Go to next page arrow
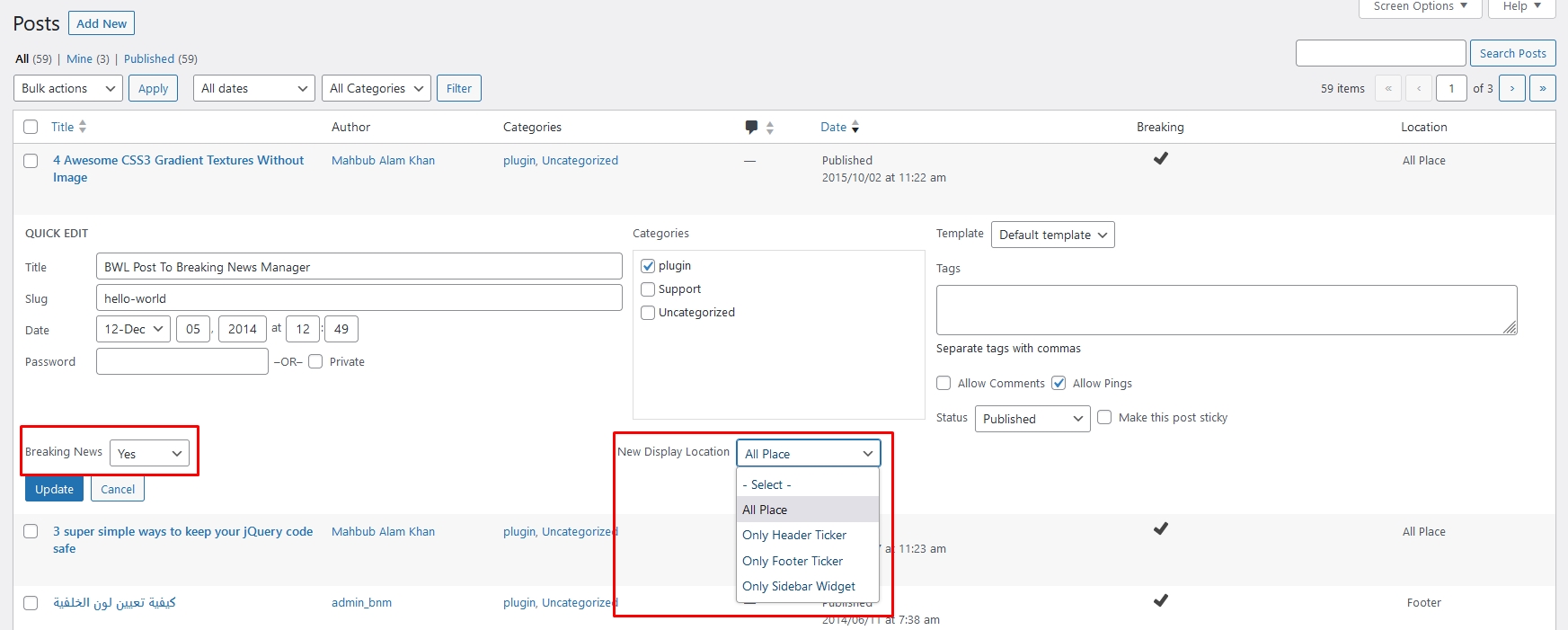Viewport: 1568px width, 630px height. pos(1512,88)
